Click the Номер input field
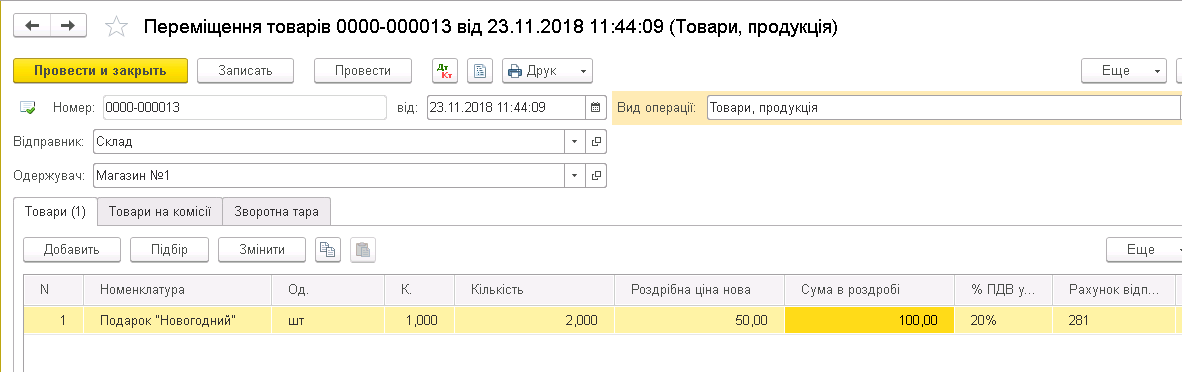Image resolution: width=1182 pixels, height=372 pixels. [244, 107]
